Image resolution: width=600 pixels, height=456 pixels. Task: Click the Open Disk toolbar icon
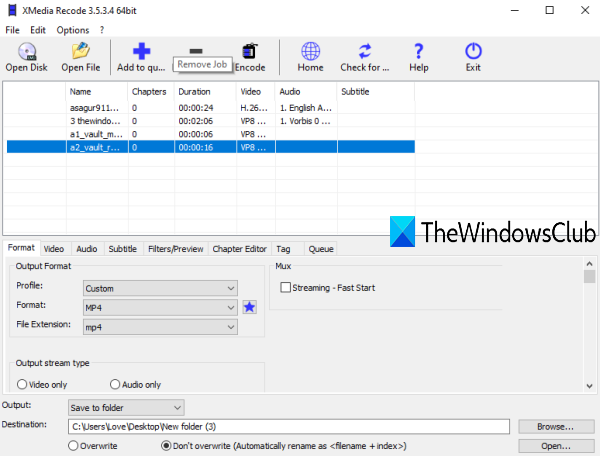pos(27,51)
